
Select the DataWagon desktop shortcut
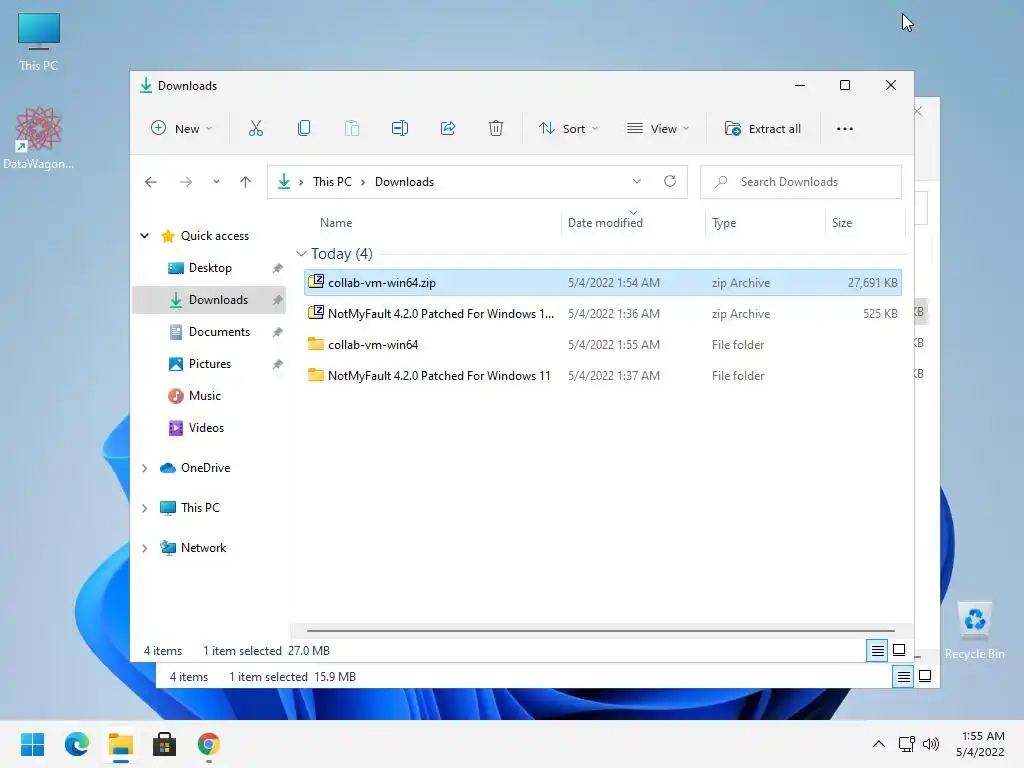39,138
